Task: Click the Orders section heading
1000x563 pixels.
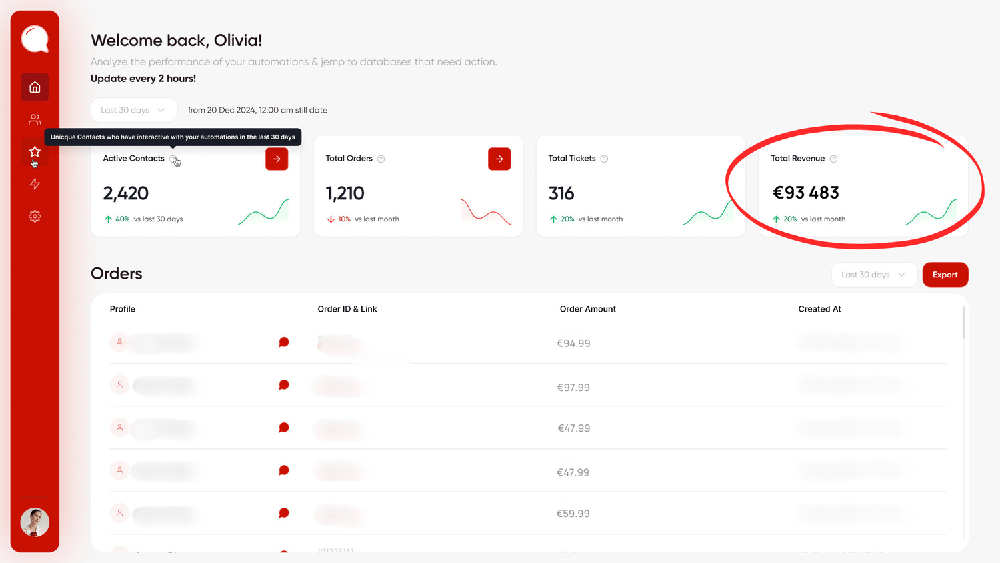Action: pos(116,274)
